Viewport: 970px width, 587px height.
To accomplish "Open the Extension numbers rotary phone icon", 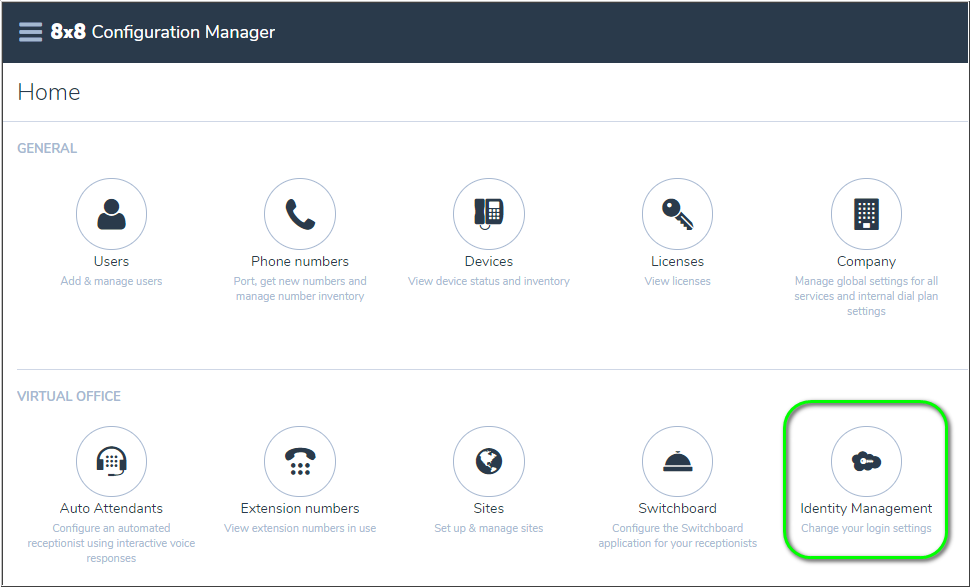I will click(x=300, y=461).
